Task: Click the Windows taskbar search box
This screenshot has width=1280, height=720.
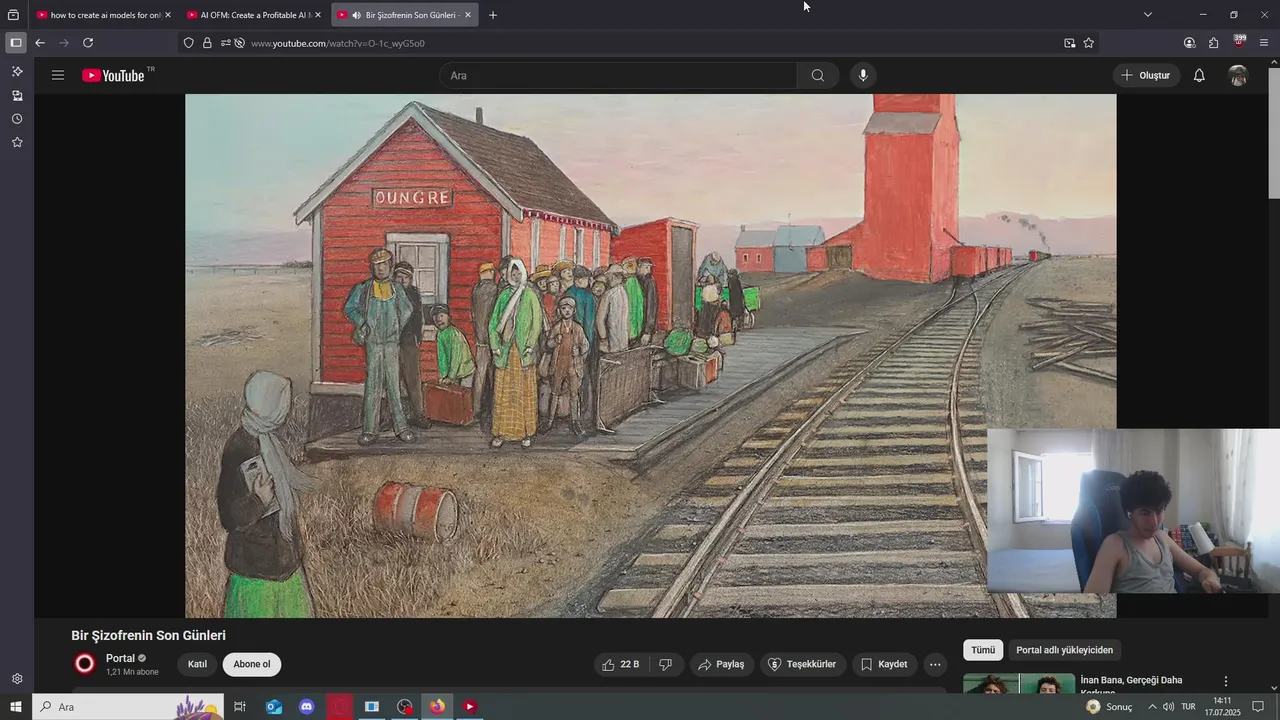Action: pos(128,706)
